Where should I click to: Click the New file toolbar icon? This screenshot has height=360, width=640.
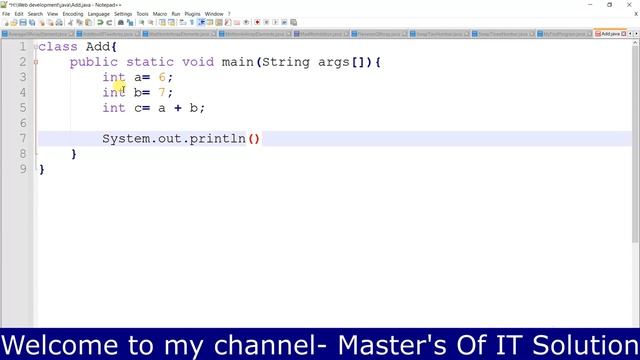point(7,22)
